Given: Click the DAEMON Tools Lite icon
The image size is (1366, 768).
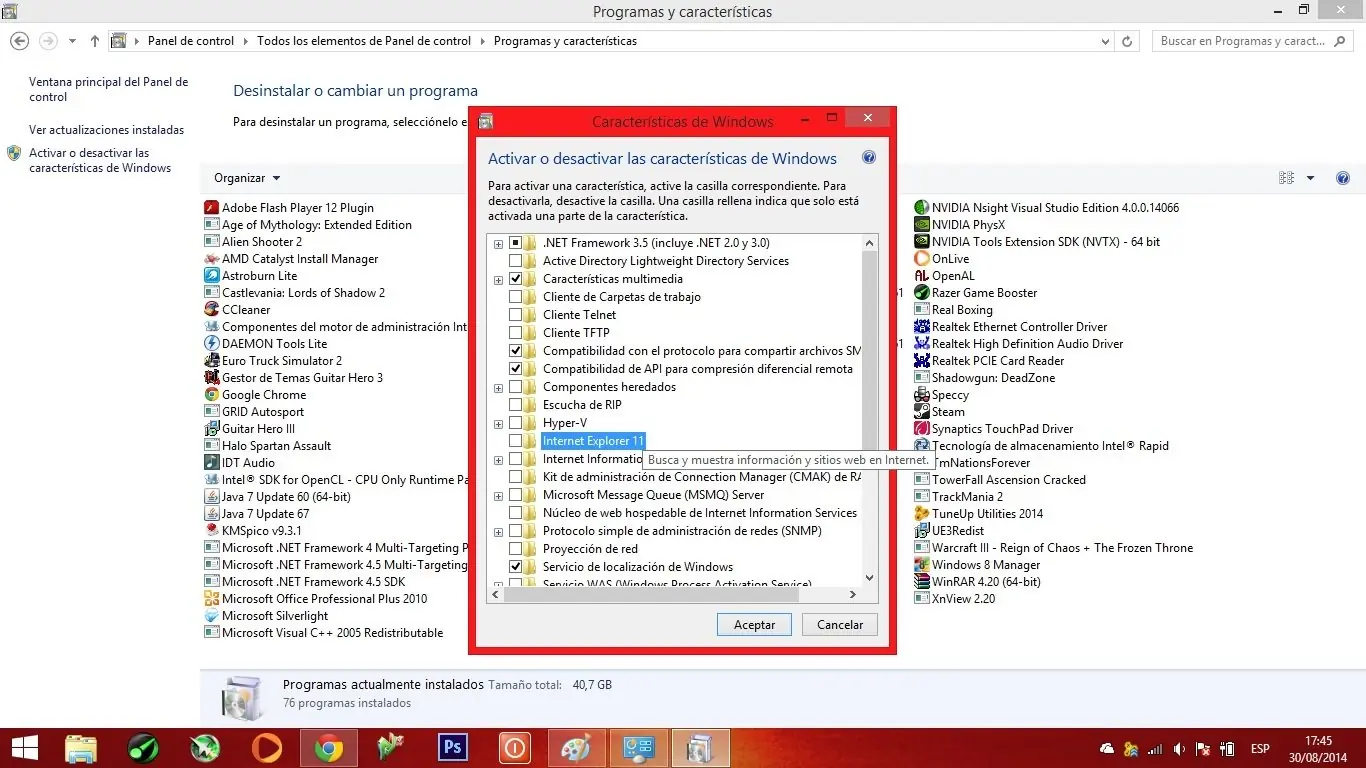Looking at the screenshot, I should [x=212, y=344].
